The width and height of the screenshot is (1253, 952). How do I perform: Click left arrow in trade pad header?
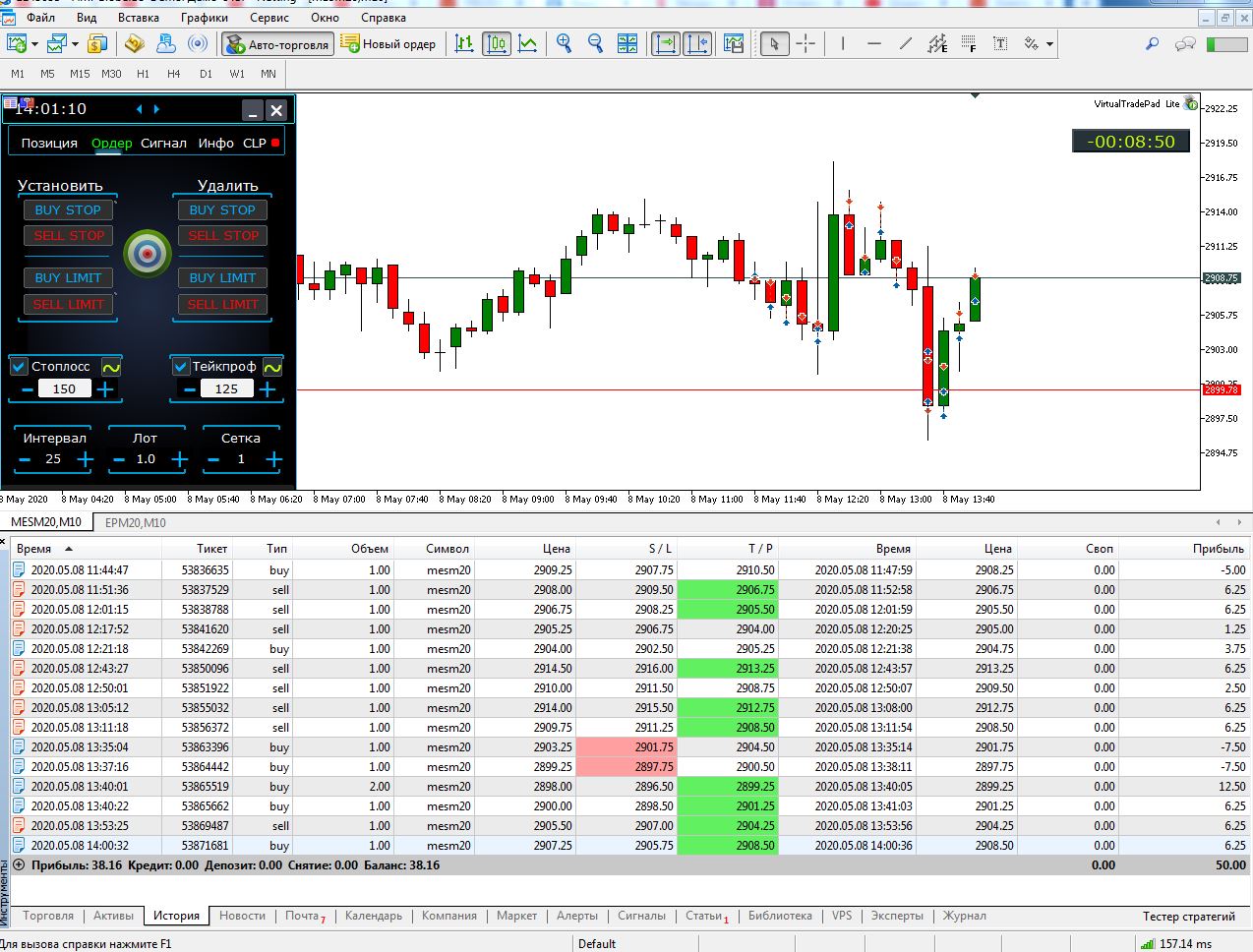click(139, 109)
